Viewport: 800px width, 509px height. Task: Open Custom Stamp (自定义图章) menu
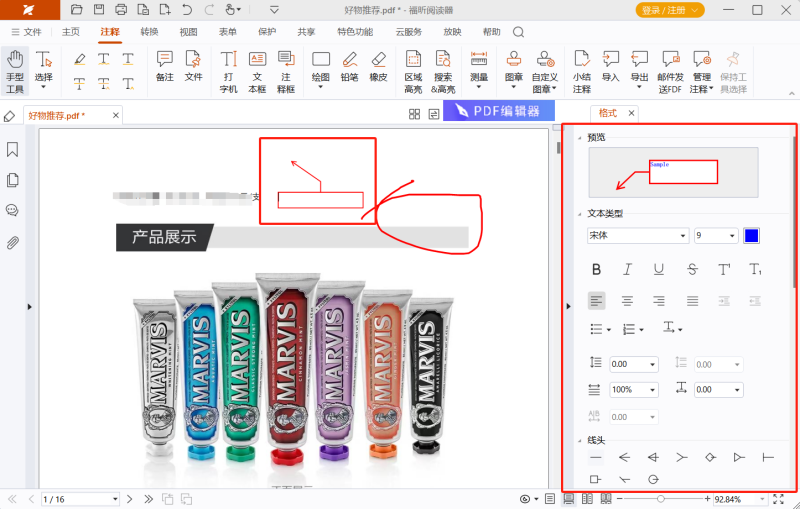point(545,72)
